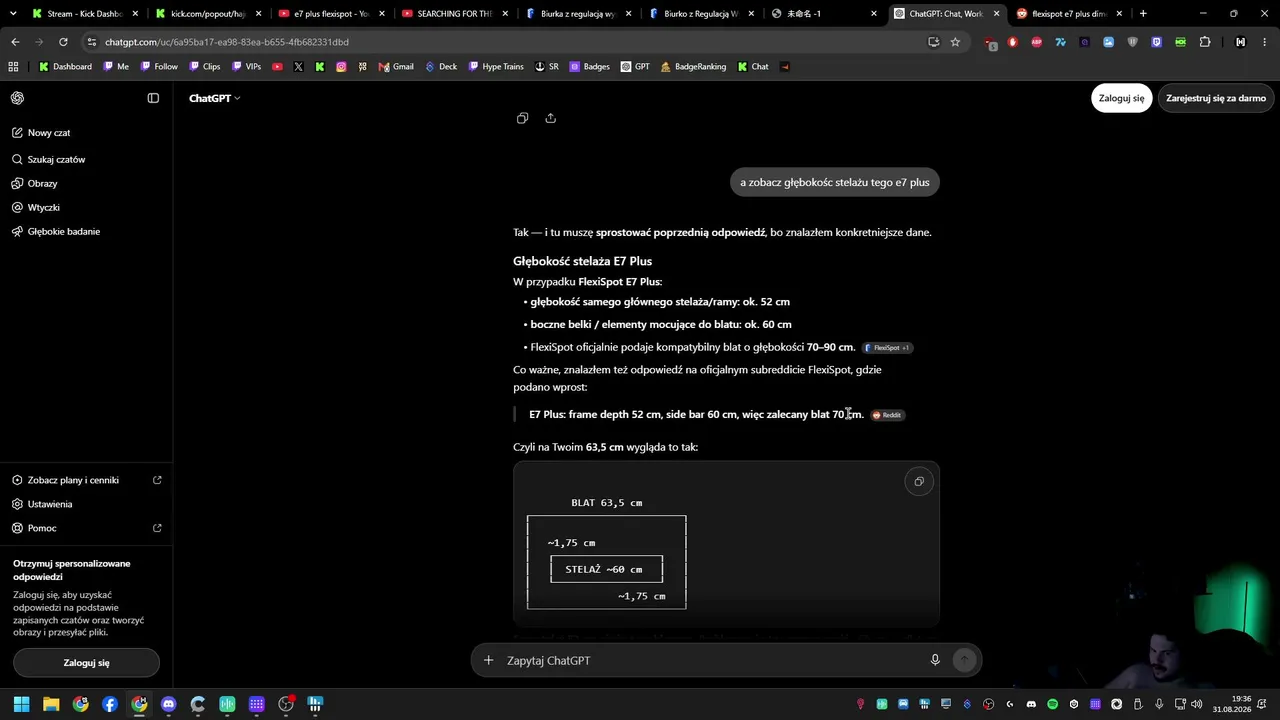Open File Explorer from the taskbar
Viewport: 1280px width, 720px height.
[51, 704]
